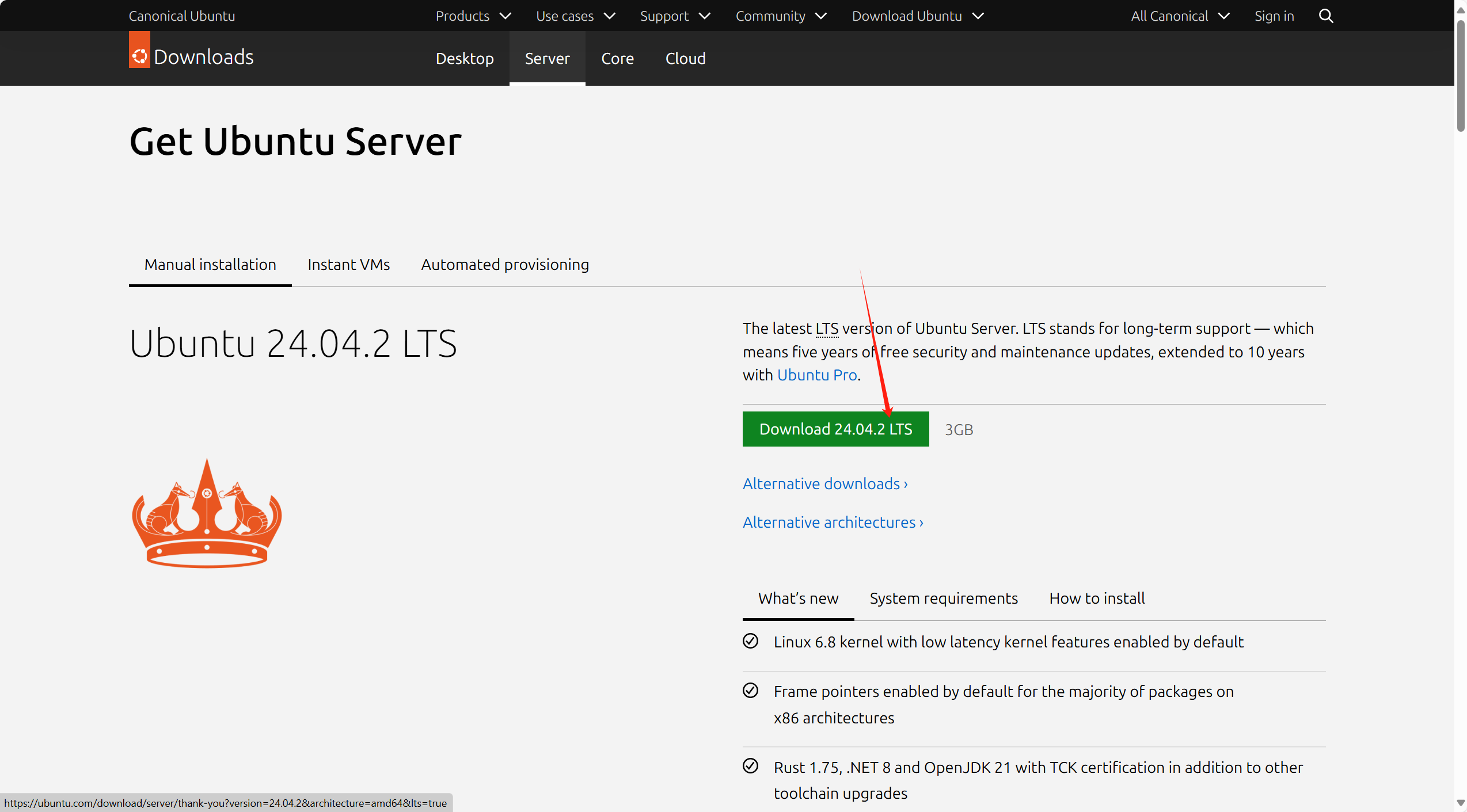Switch to the How to install tab
The width and height of the screenshot is (1467, 812).
click(x=1096, y=598)
